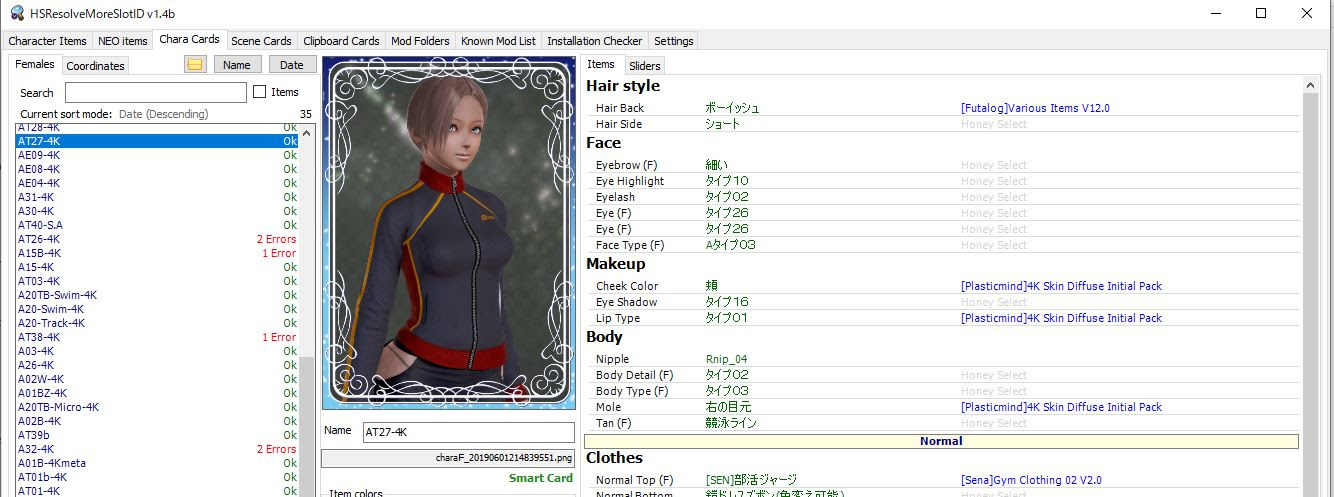Sort cards by Name button
Screen dimensions: 1334x497
(237, 65)
